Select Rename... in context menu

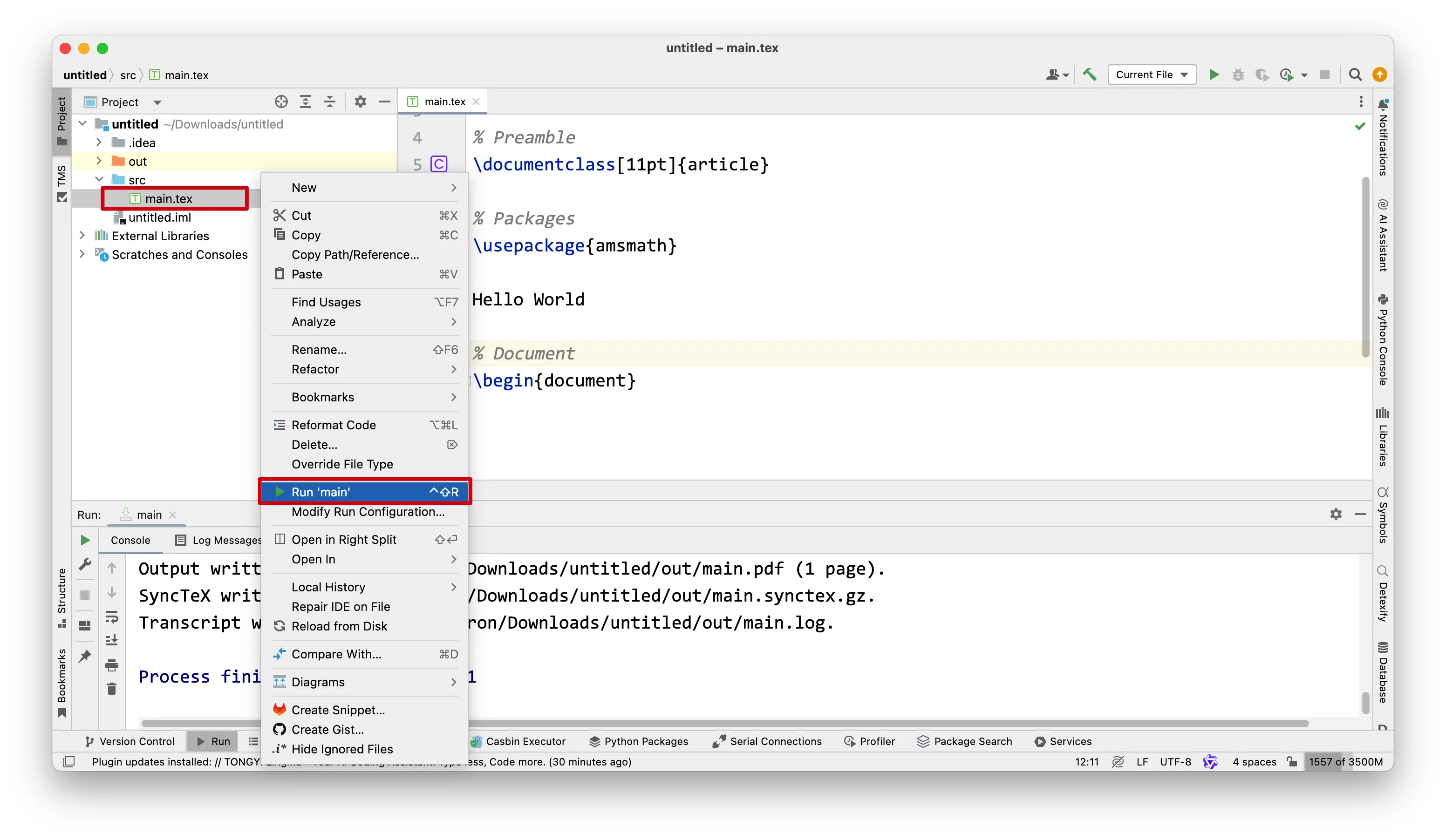point(365,349)
